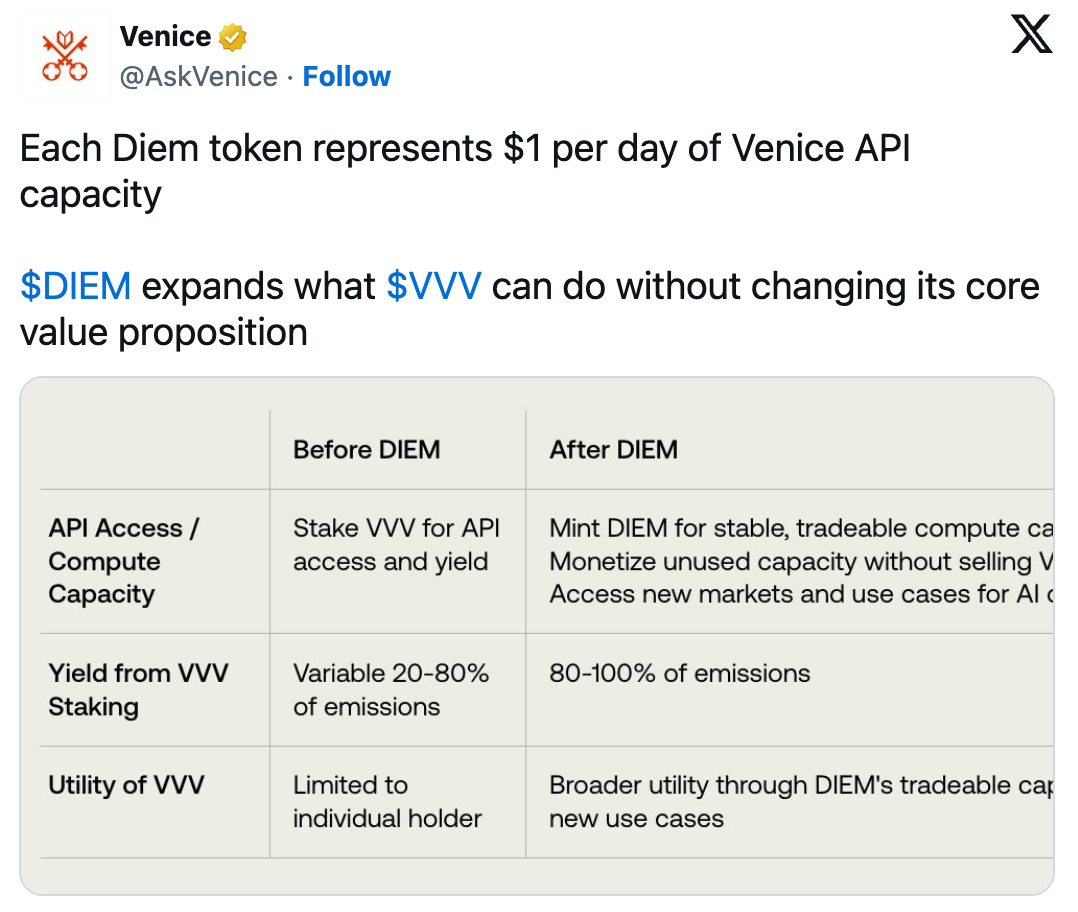Open the Venice display name link

click(x=165, y=37)
